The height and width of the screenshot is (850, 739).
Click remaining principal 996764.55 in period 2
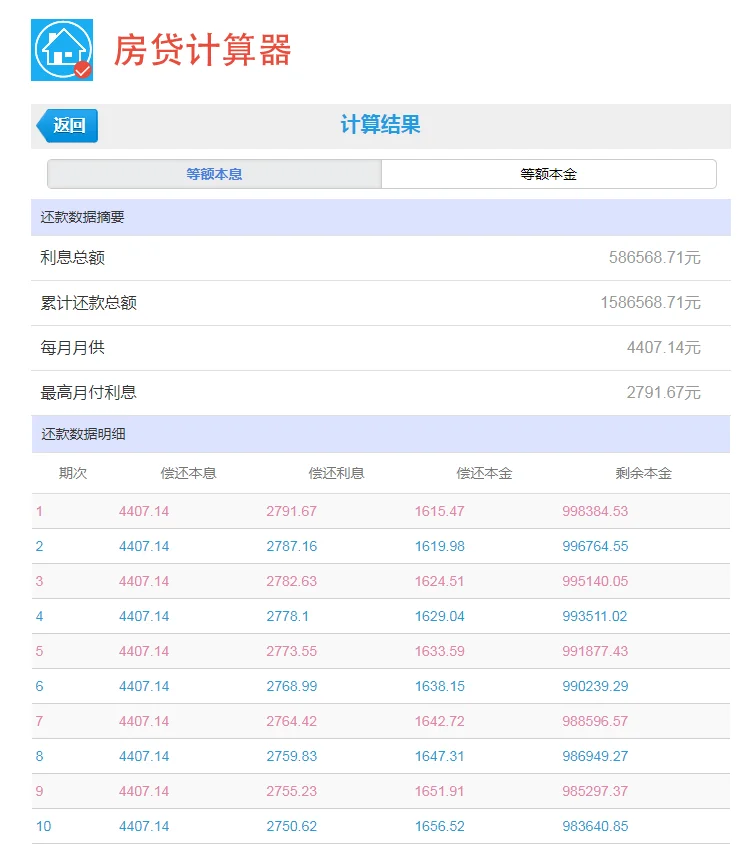tap(595, 546)
